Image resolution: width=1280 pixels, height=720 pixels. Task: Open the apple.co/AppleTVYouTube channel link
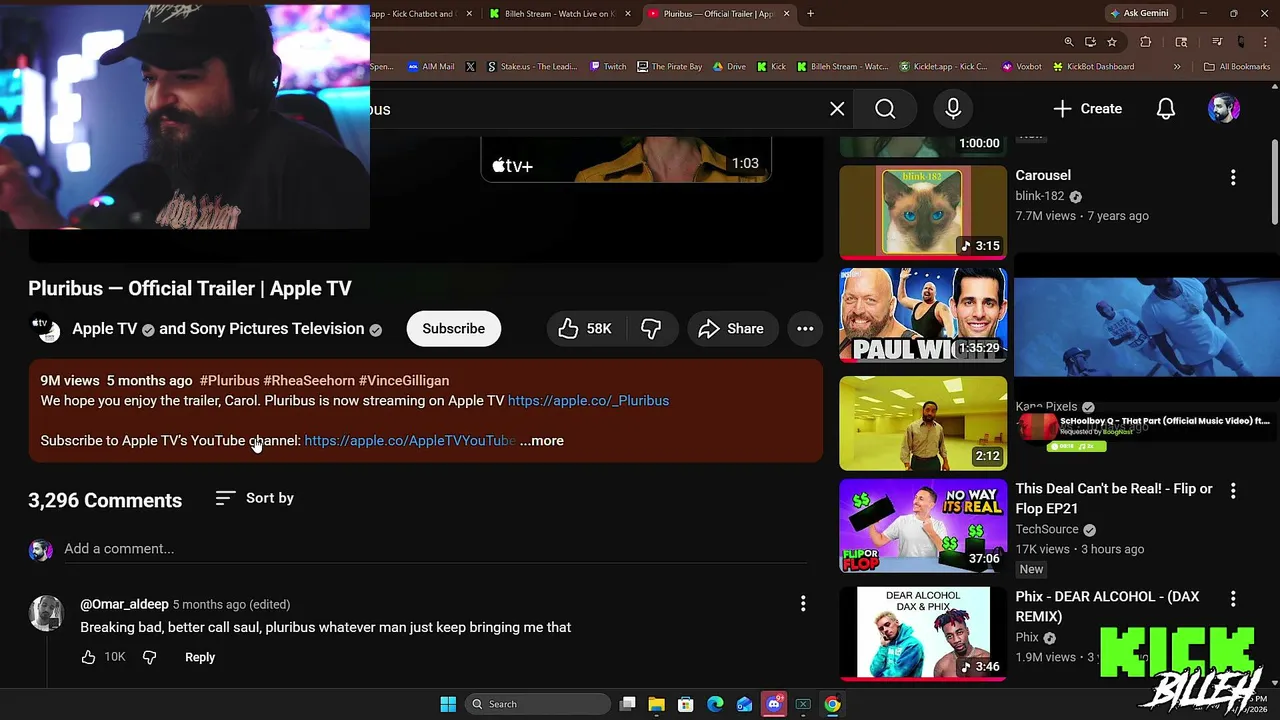click(x=410, y=441)
